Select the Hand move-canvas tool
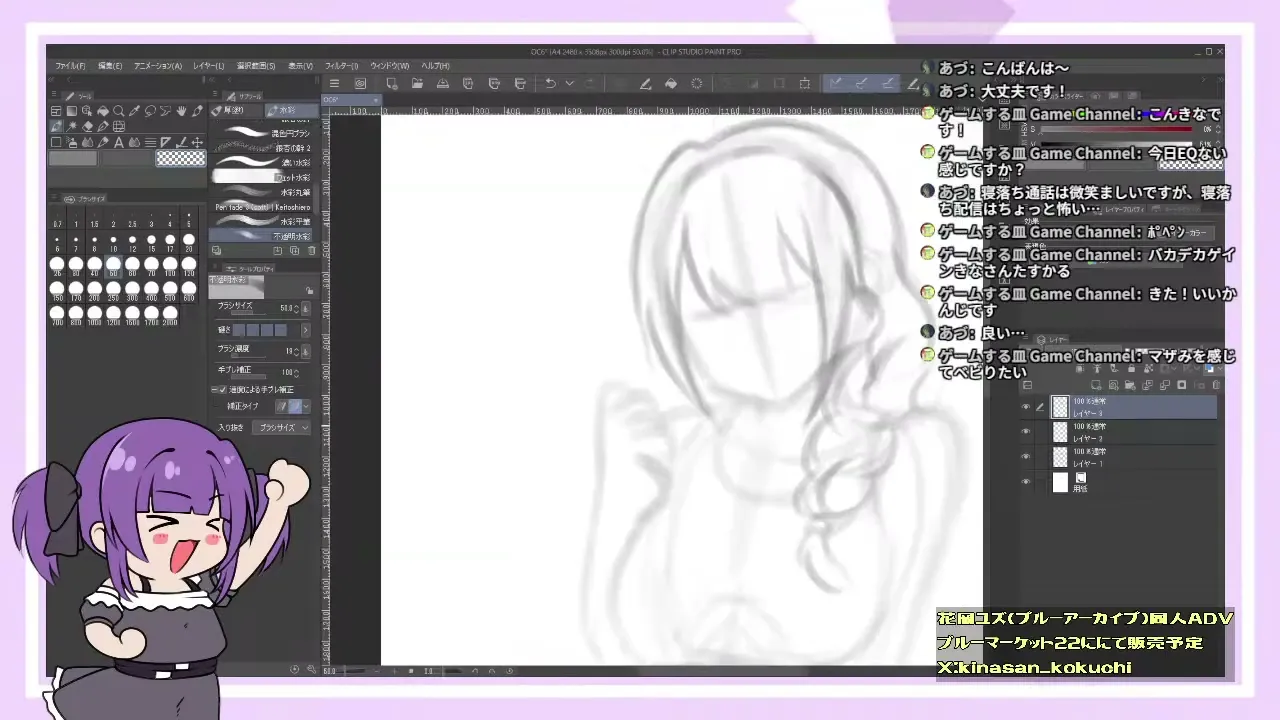This screenshot has height=720, width=1280. pos(181,111)
